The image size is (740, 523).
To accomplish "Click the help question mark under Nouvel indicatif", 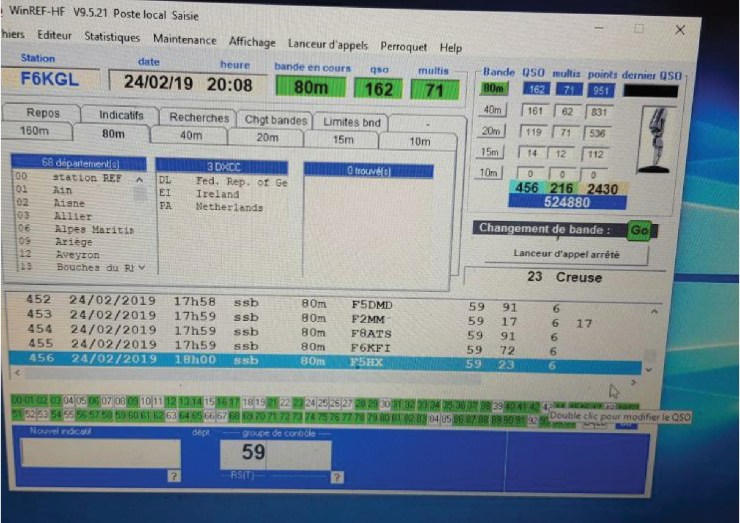I will point(173,476).
